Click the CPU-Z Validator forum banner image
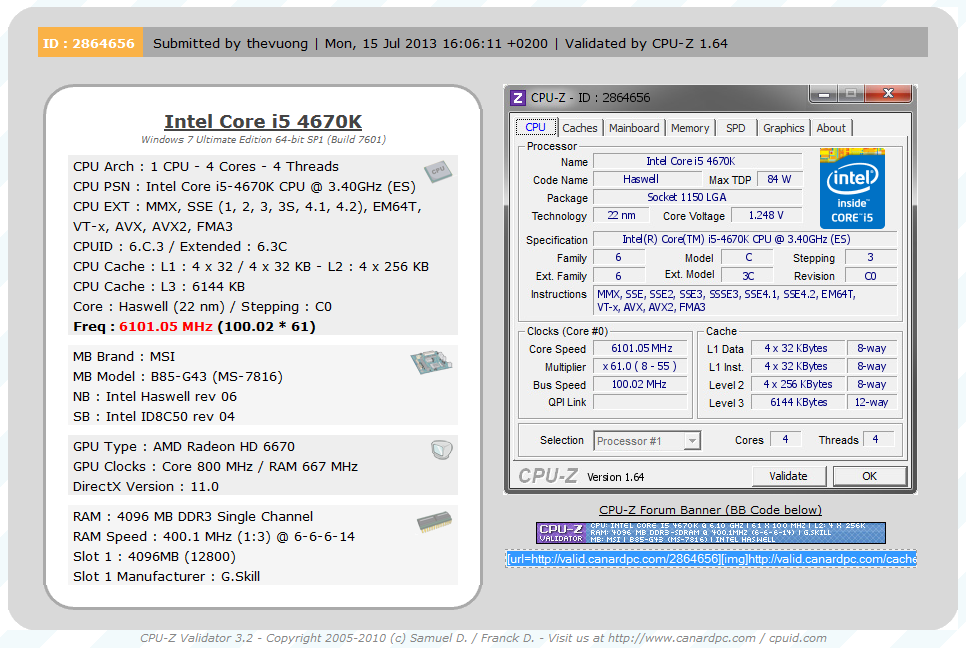Viewport: 966px width, 648px height. pyautogui.click(x=710, y=533)
